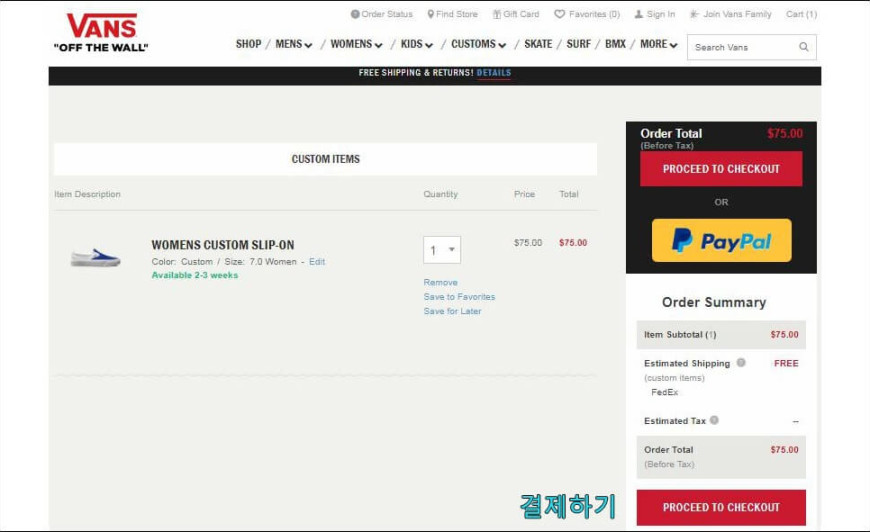Open the Find Store link

click(457, 14)
